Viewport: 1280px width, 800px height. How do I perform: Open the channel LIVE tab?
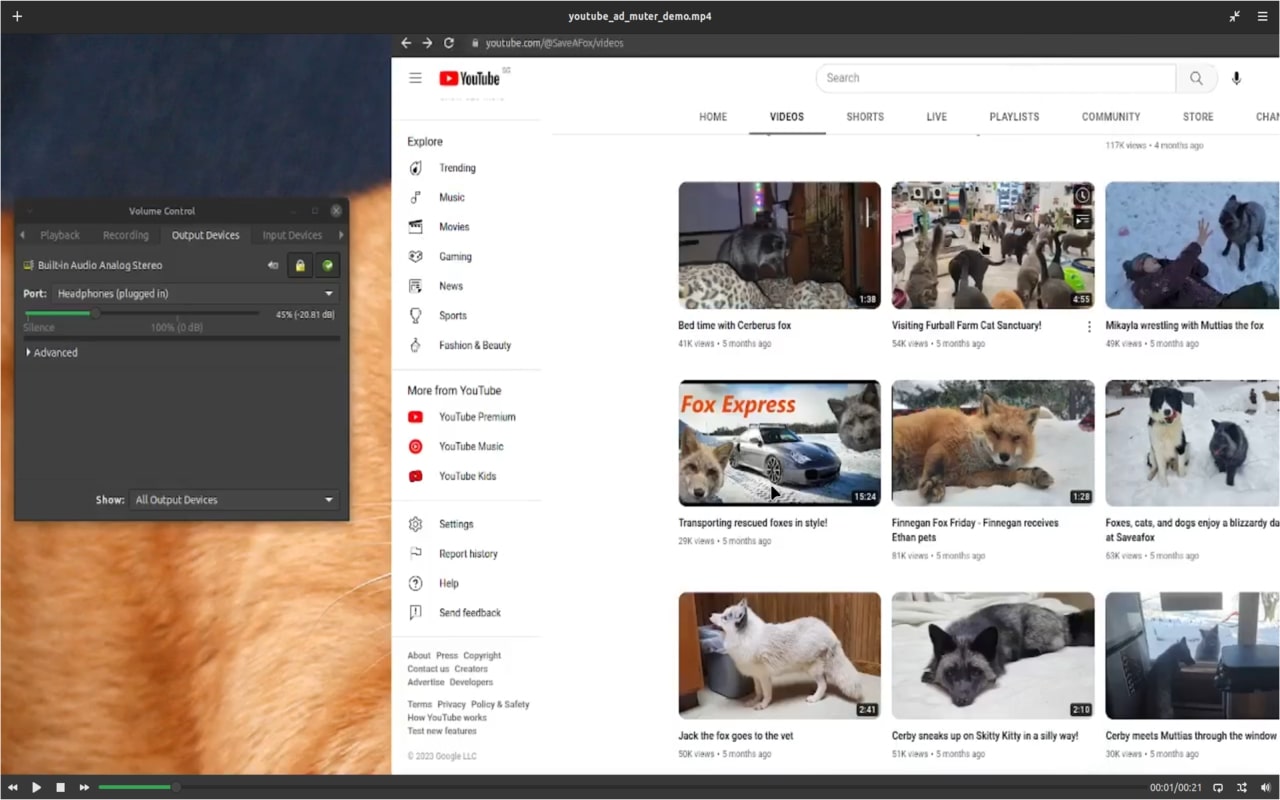click(937, 117)
